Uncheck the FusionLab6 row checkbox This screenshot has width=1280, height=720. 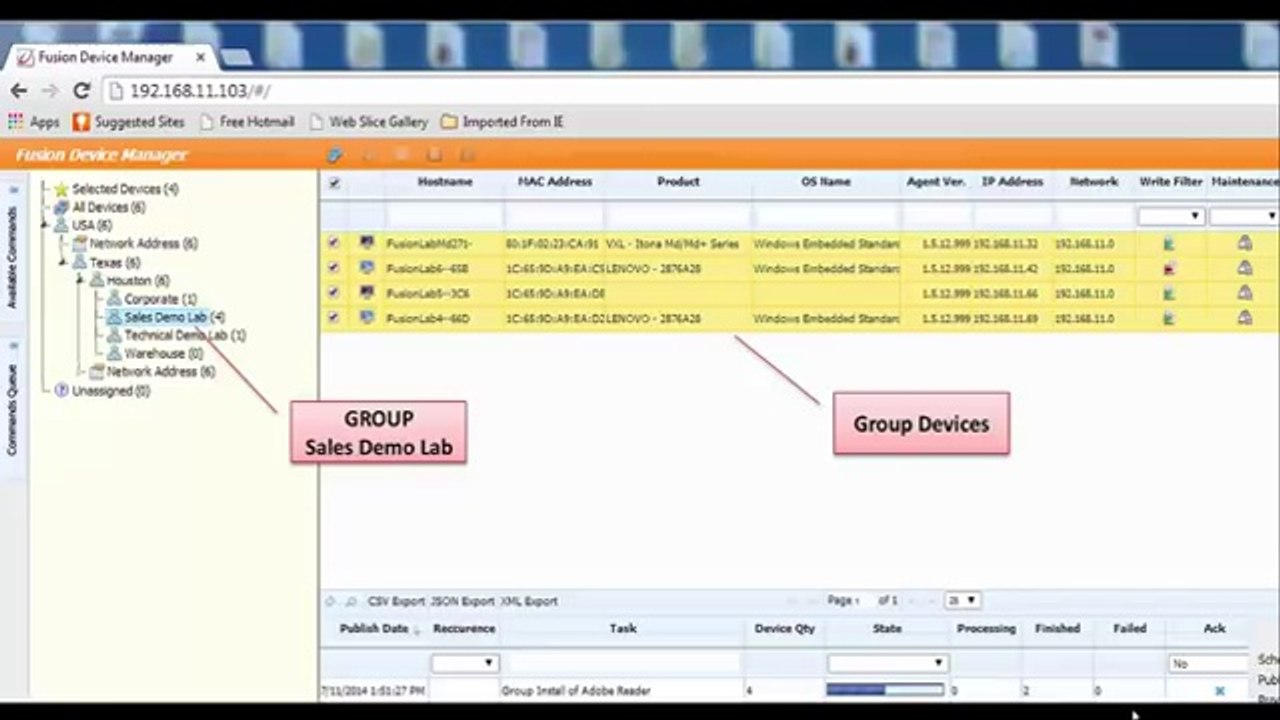pyautogui.click(x=334, y=268)
